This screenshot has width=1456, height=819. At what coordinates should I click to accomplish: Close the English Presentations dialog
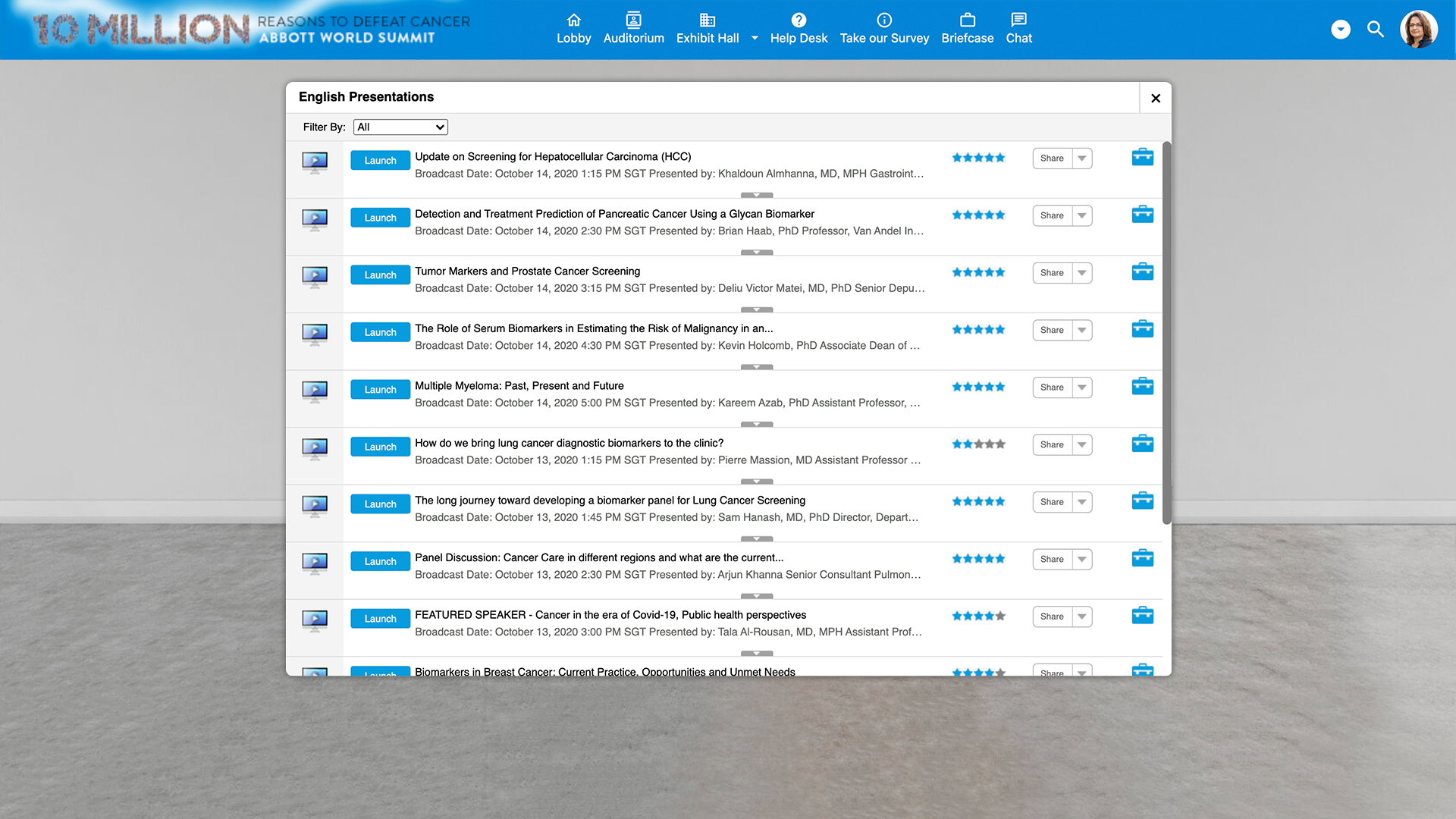coord(1155,98)
